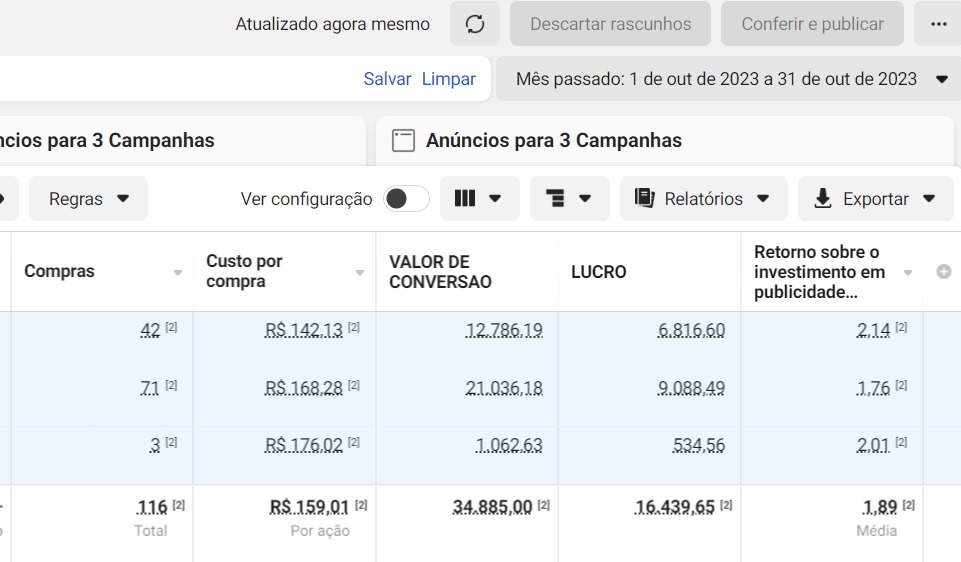Click the Exportar download icon
This screenshot has width=961, height=562.
(x=823, y=199)
